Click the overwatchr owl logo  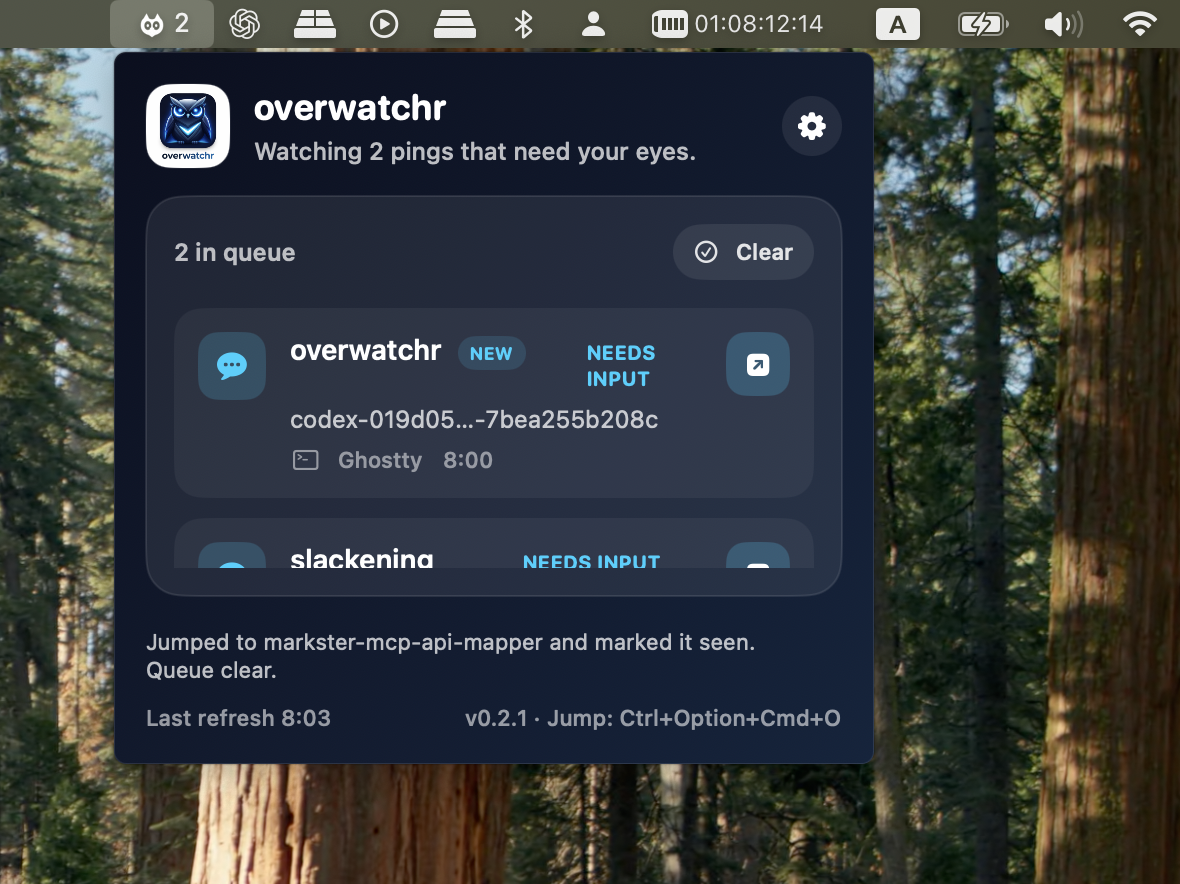(x=187, y=126)
